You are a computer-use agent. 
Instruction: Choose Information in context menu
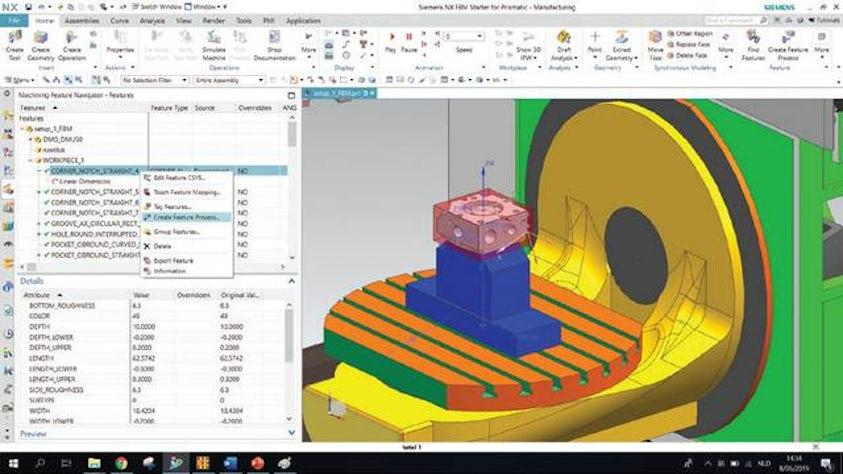tap(187, 271)
